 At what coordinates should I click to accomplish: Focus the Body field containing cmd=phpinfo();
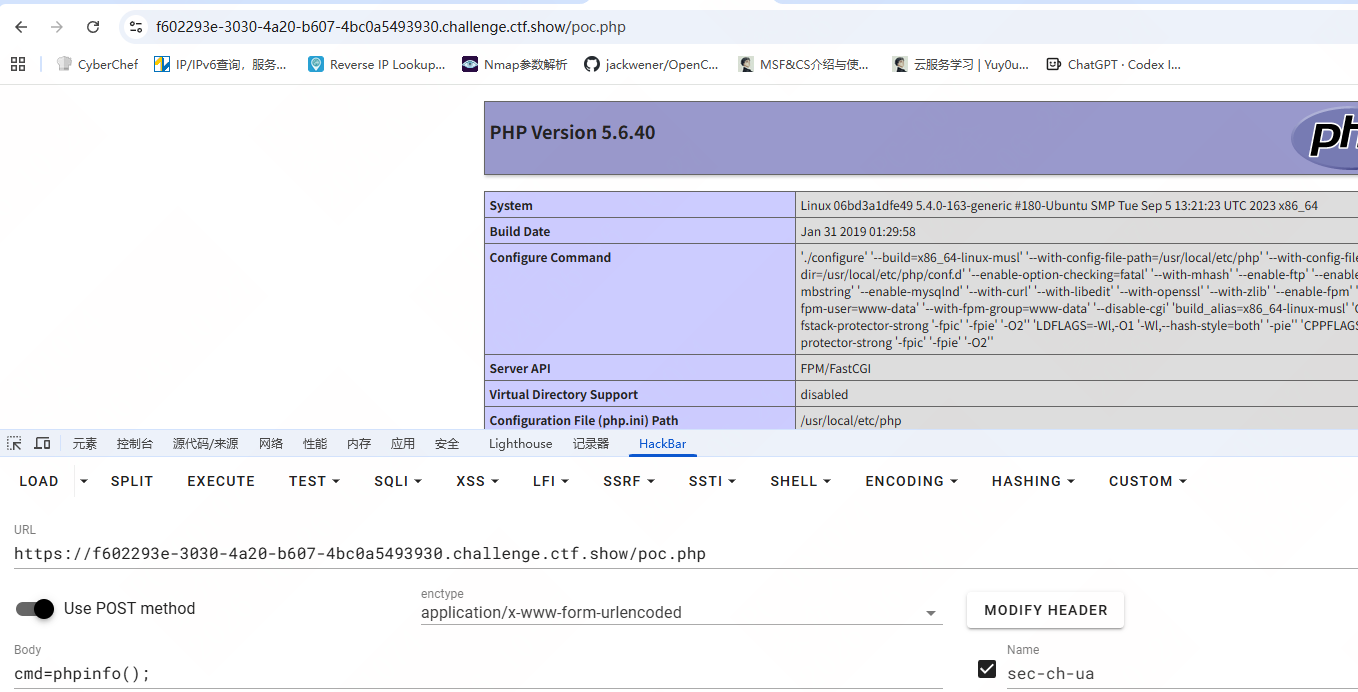point(478,674)
